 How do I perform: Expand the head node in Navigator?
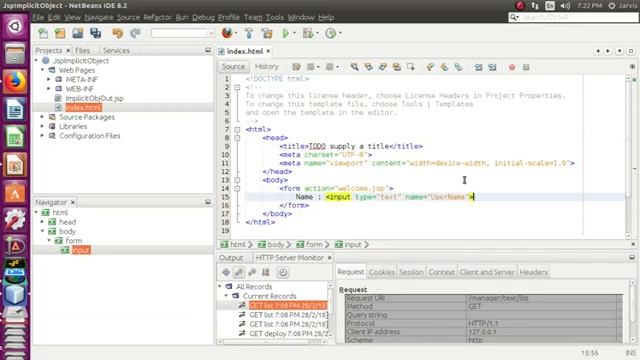(42, 222)
